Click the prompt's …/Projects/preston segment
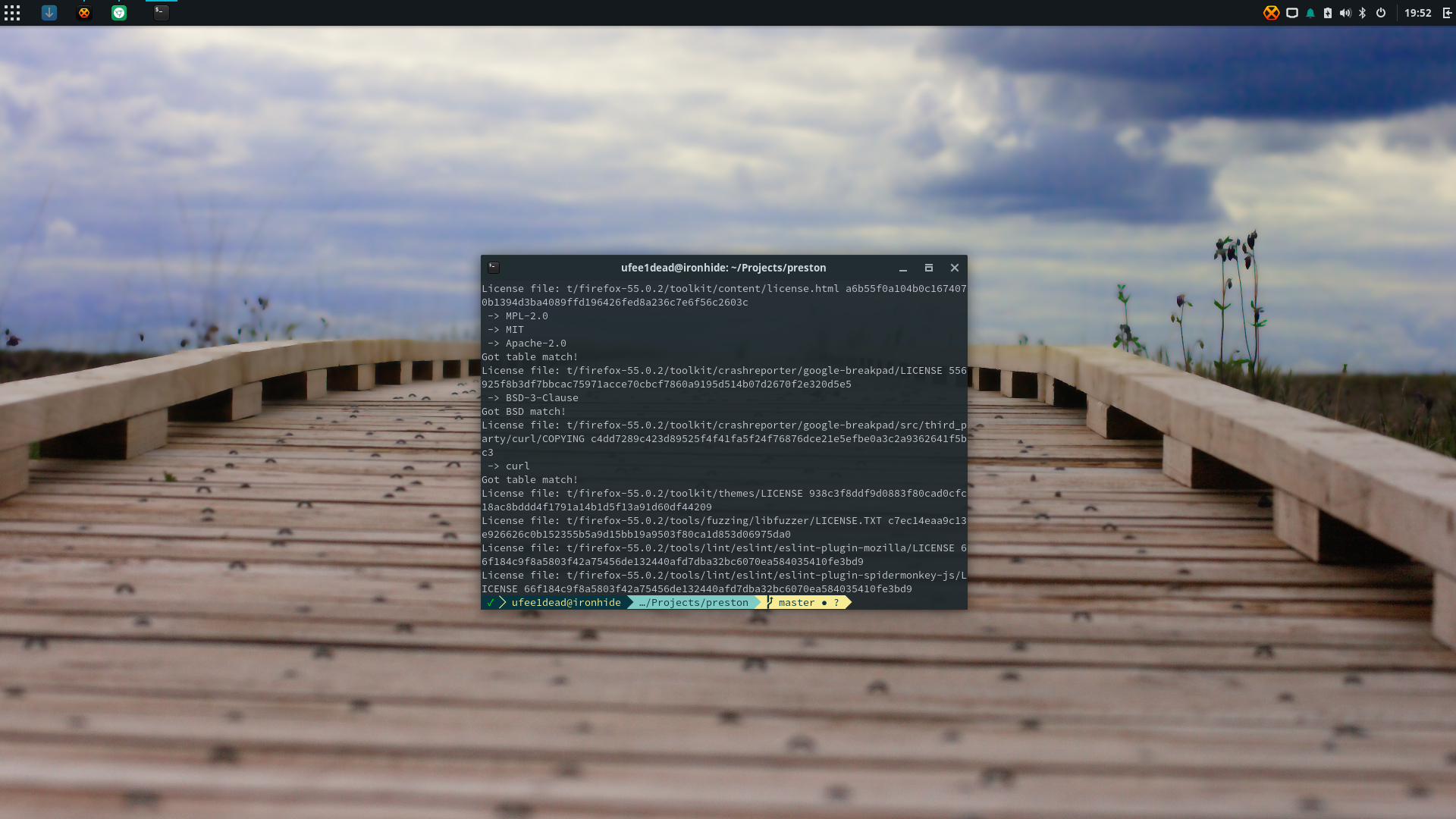Viewport: 1456px width, 819px height. point(693,603)
